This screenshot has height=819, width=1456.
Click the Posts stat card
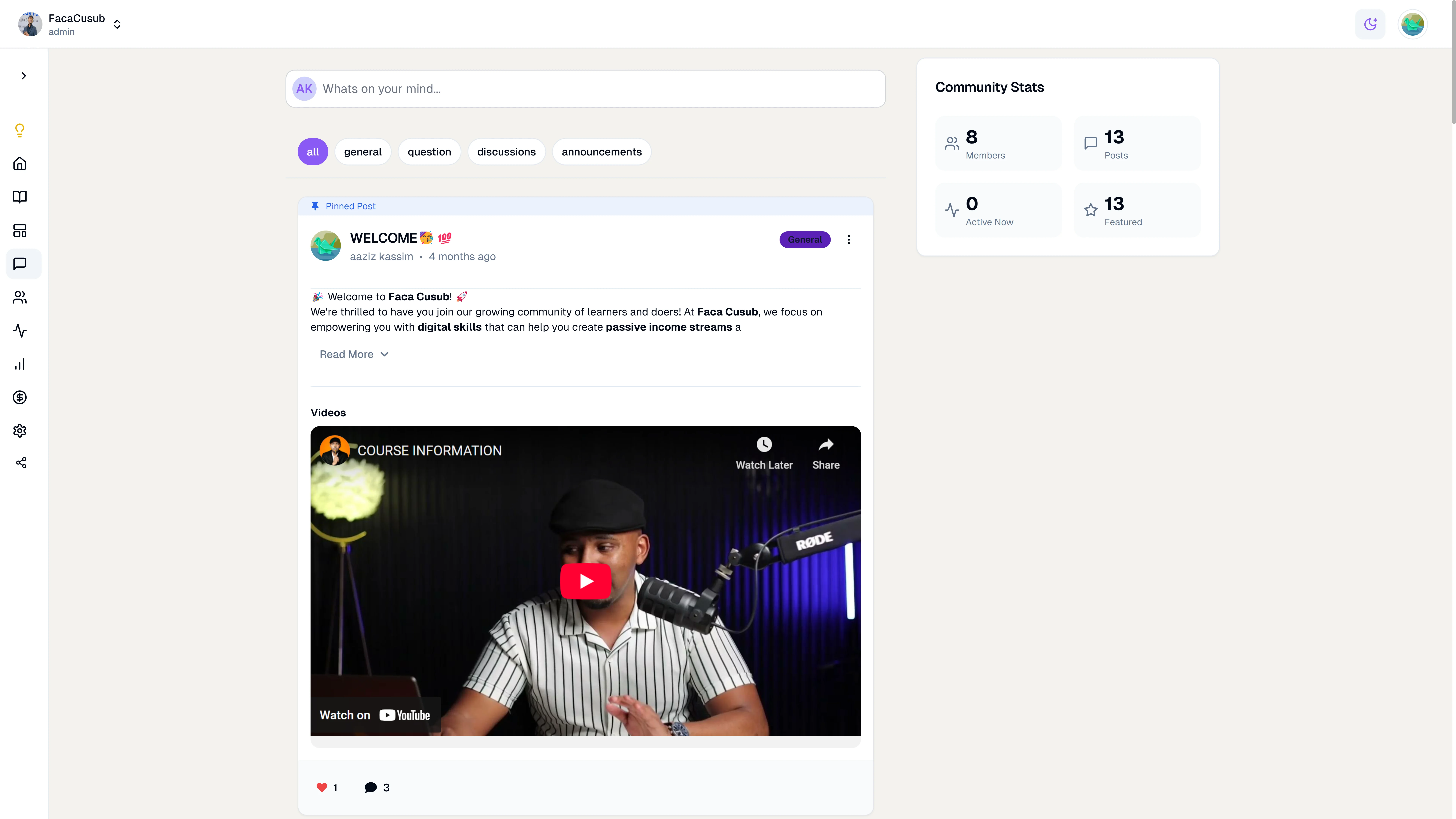pos(1137,144)
